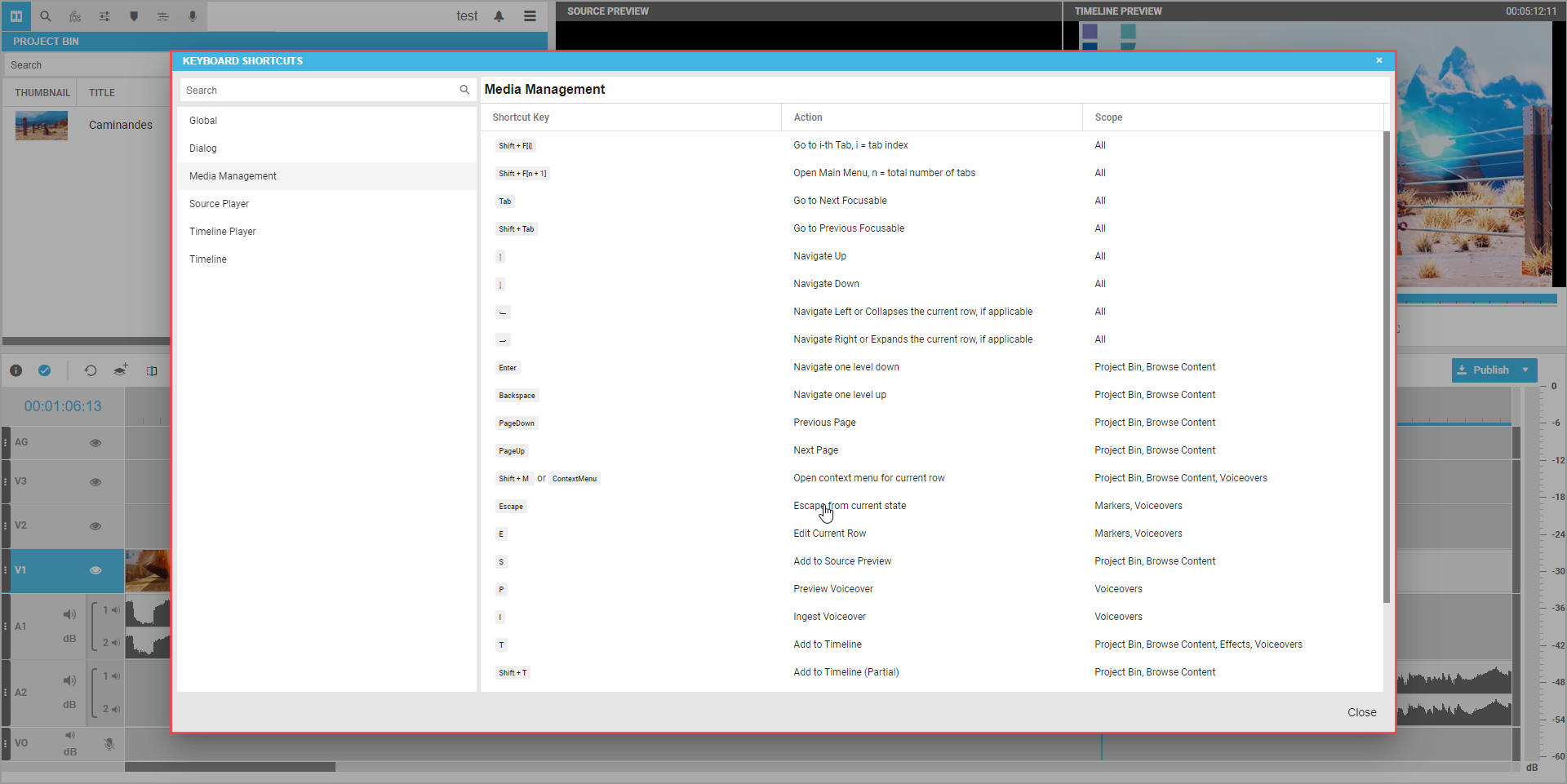Click the keyboard shortcuts Search field
The image size is (1567, 784).
(318, 91)
